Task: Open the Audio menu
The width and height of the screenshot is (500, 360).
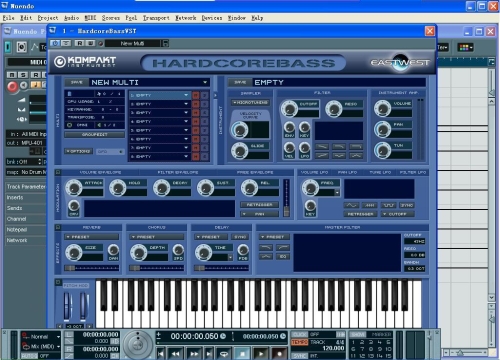Action: 71,18
